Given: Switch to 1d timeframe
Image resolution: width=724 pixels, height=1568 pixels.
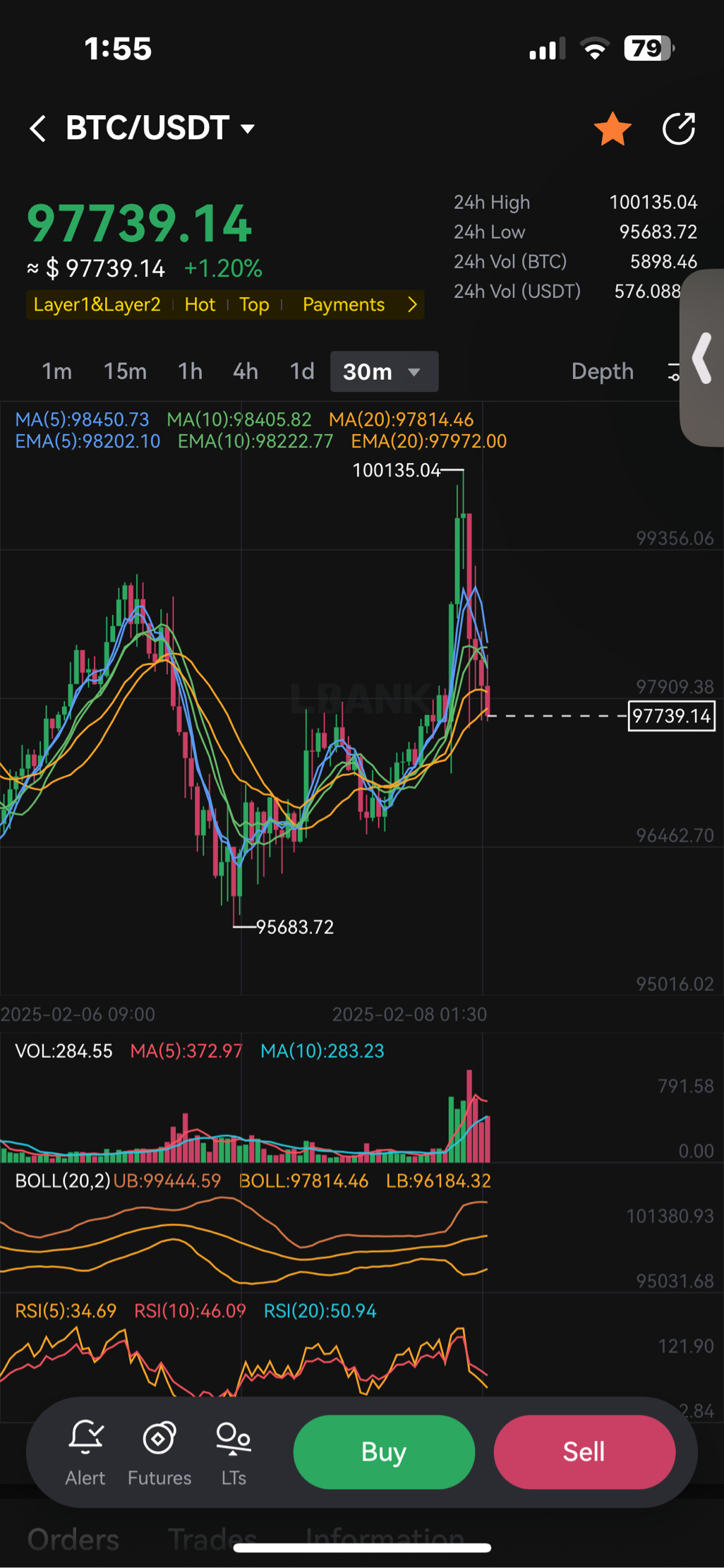Looking at the screenshot, I should pyautogui.click(x=302, y=371).
